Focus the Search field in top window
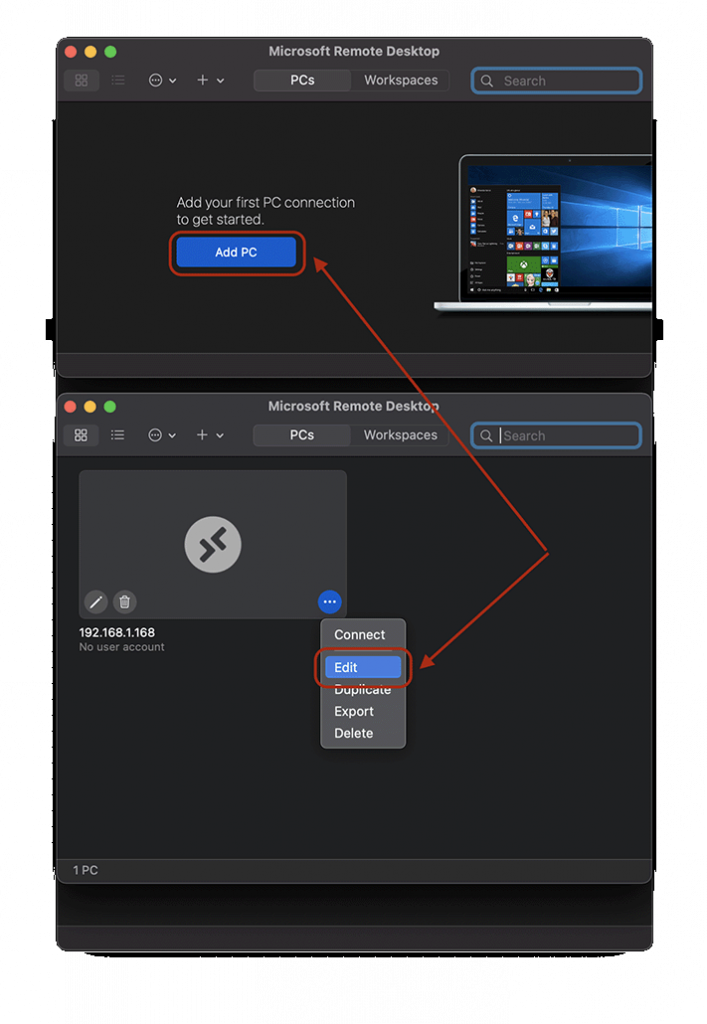Image resolution: width=707 pixels, height=1024 pixels. [x=556, y=81]
